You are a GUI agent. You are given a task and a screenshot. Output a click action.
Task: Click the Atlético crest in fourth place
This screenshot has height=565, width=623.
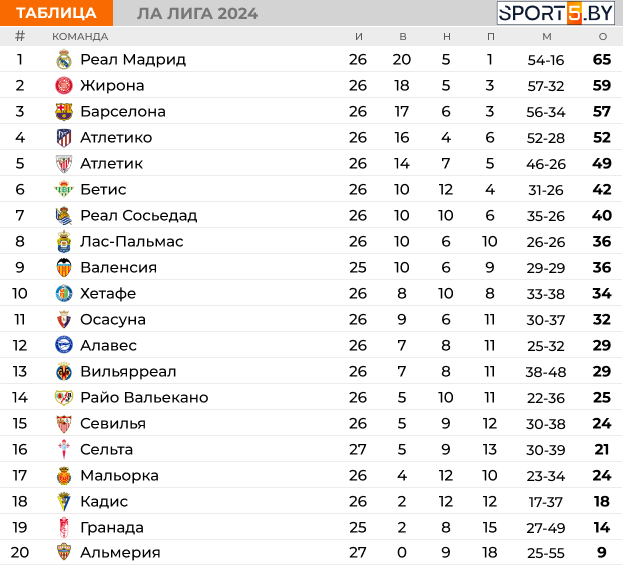click(64, 138)
